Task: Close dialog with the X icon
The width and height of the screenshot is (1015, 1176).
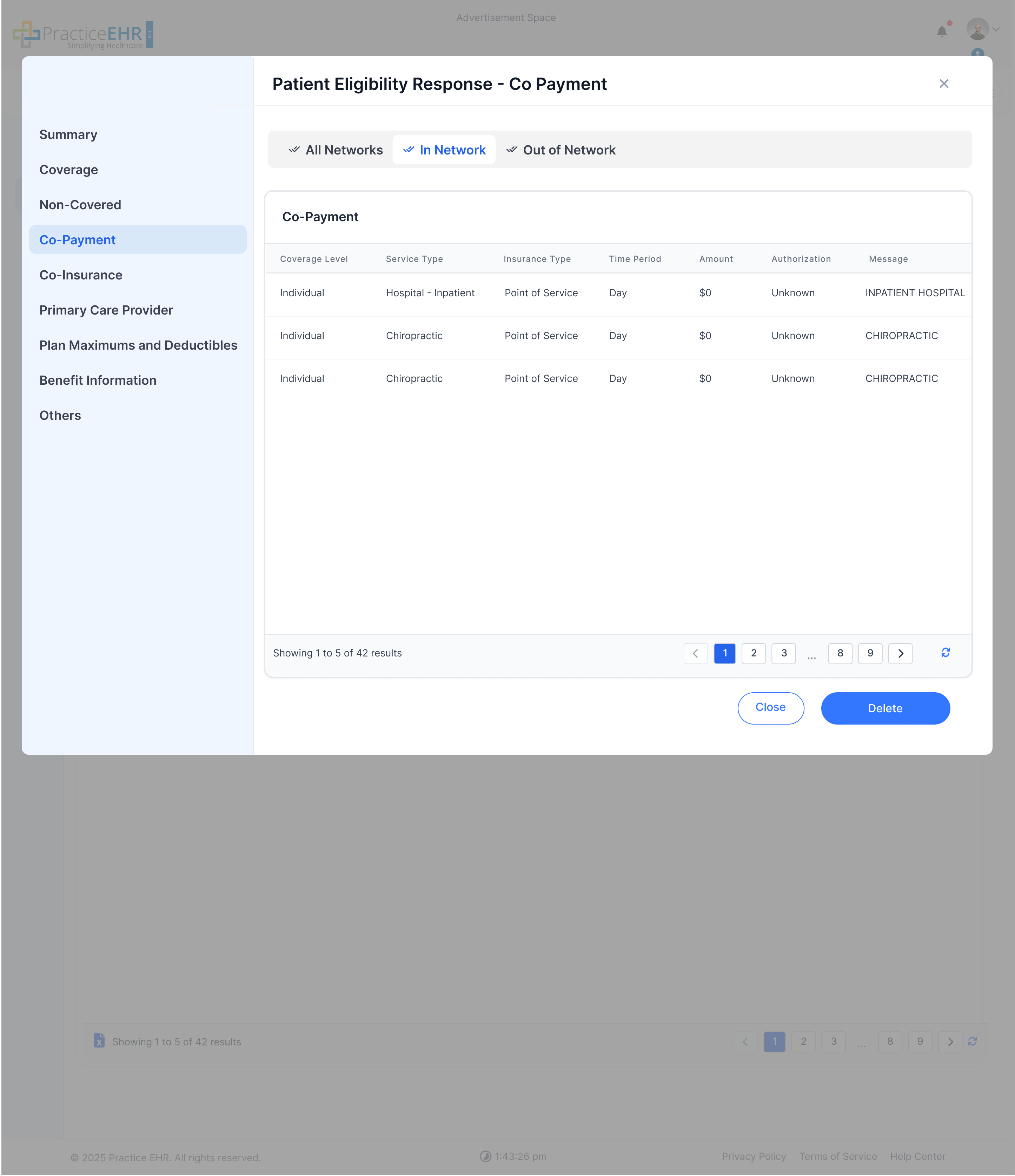Action: click(x=943, y=84)
